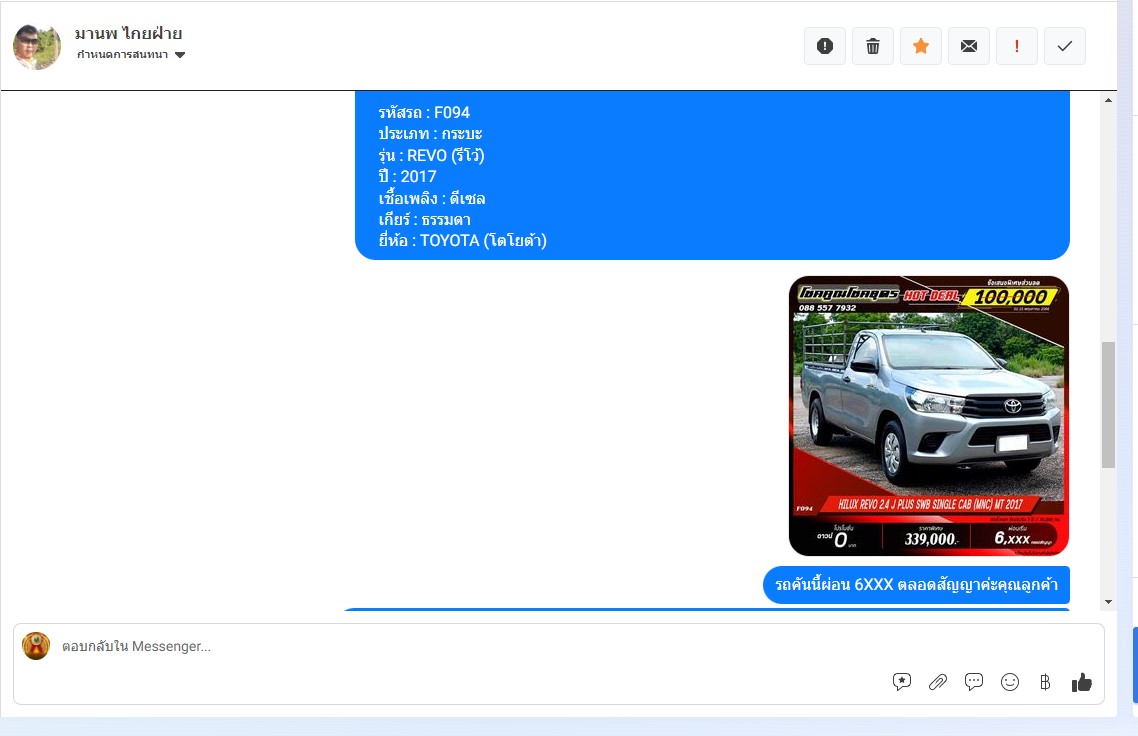
Task: Open saved replies star bubble icon
Action: pyautogui.click(x=901, y=682)
